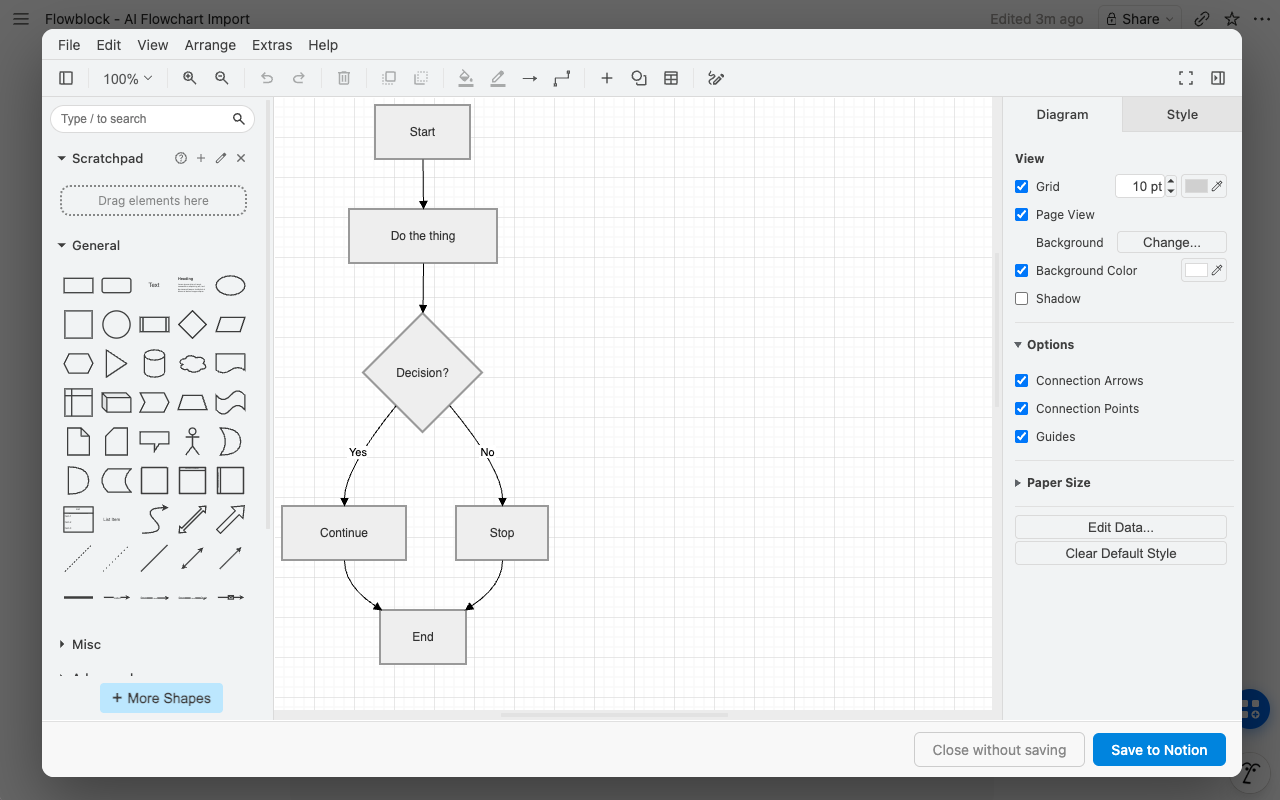Select the actor stick figure shape

(x=192, y=441)
